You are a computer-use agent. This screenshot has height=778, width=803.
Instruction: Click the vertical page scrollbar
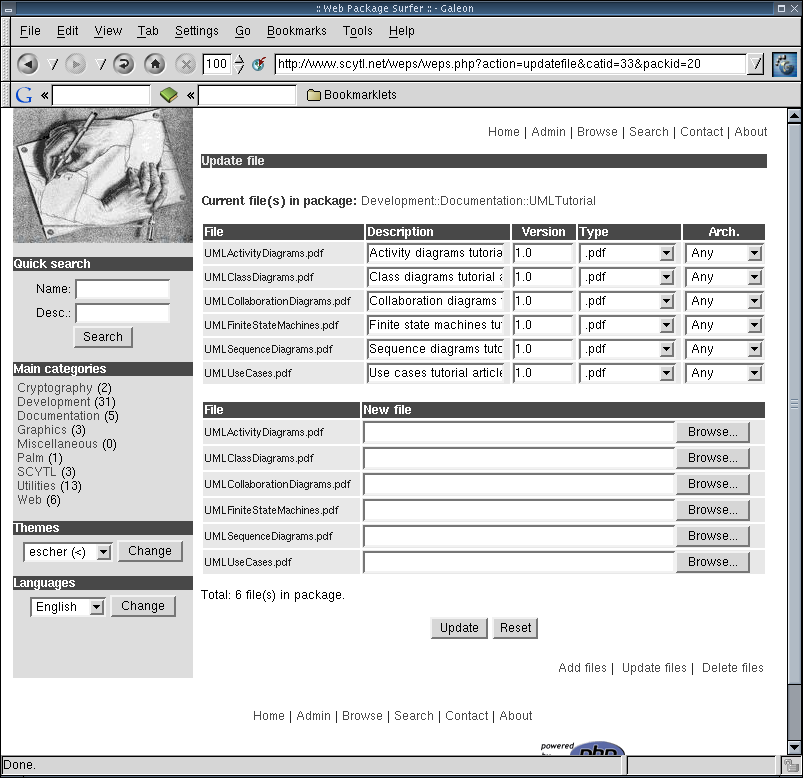point(794,400)
